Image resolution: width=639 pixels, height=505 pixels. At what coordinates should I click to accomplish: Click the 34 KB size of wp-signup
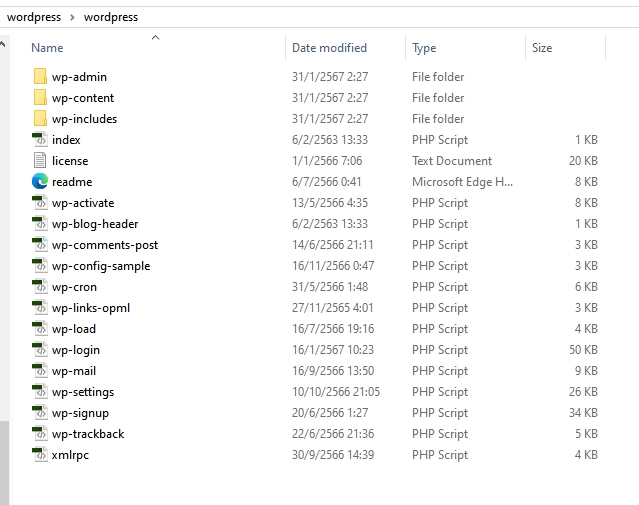[x=583, y=412]
